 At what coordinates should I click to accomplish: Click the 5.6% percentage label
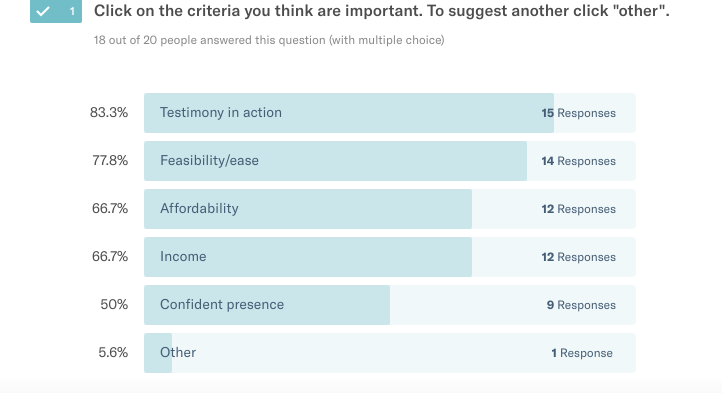(112, 353)
